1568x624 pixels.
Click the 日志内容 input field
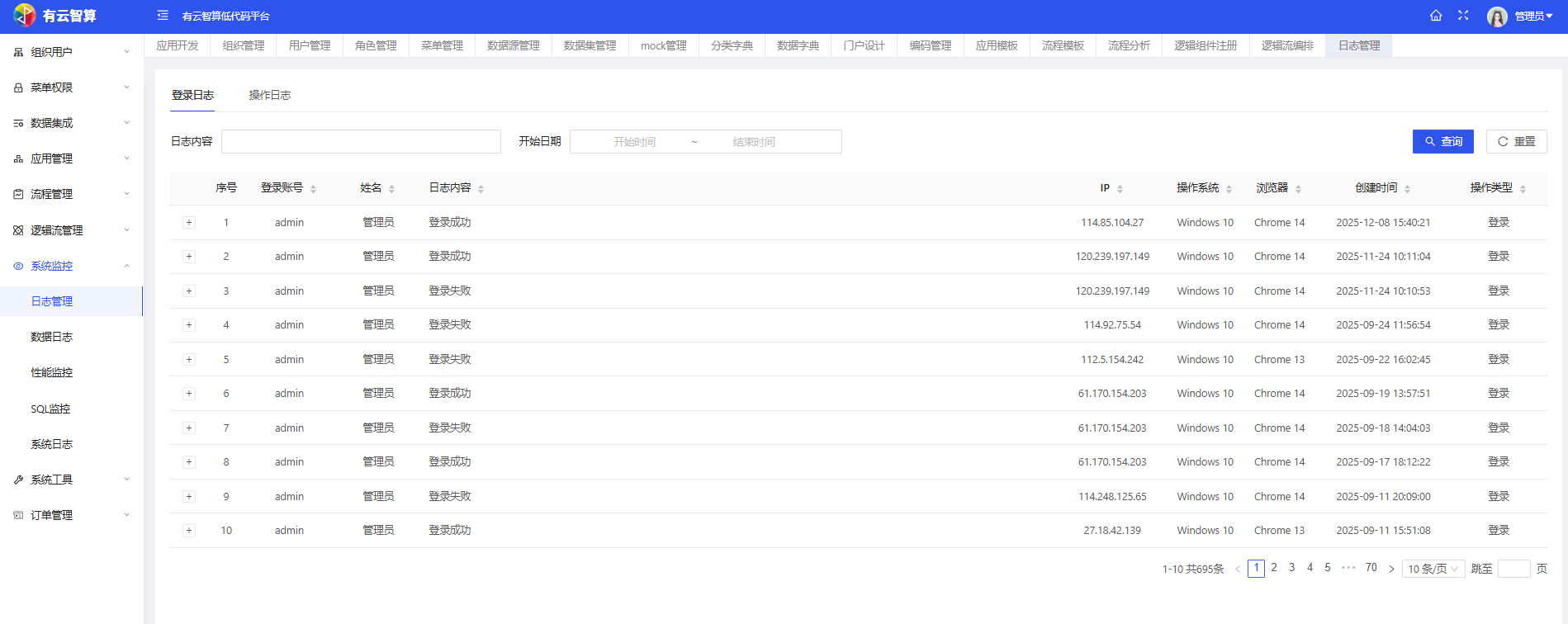[361, 142]
